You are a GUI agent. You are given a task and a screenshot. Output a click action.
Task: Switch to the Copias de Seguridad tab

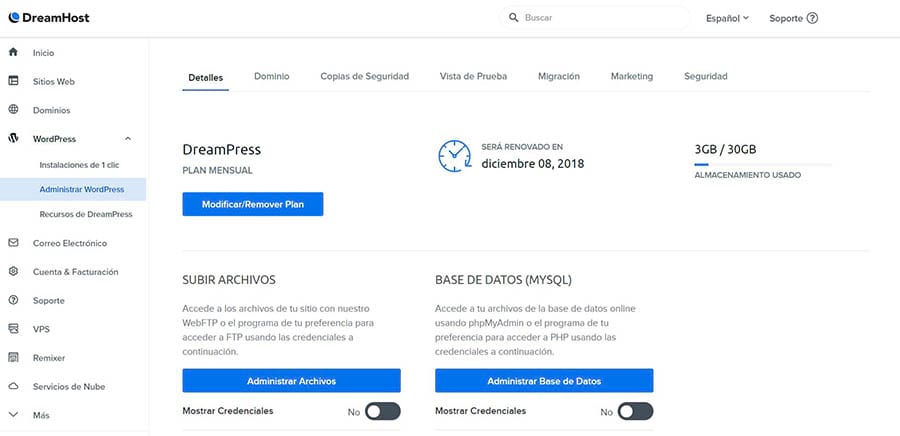(364, 77)
